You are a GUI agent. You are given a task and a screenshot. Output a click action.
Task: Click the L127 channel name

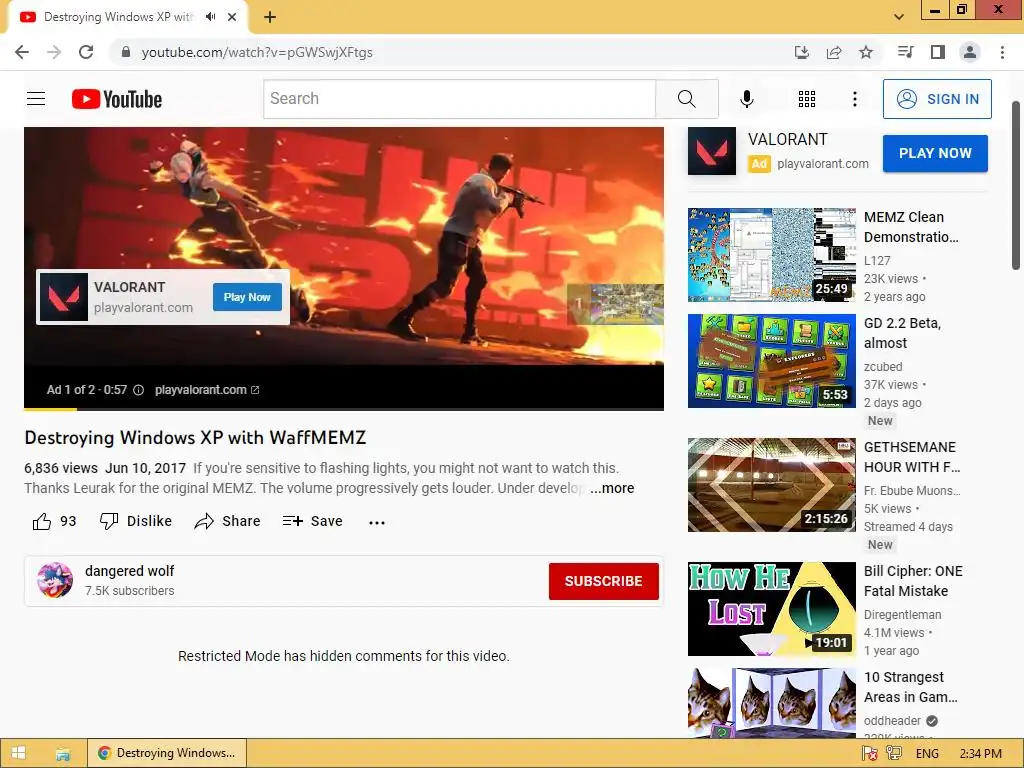[877, 261]
